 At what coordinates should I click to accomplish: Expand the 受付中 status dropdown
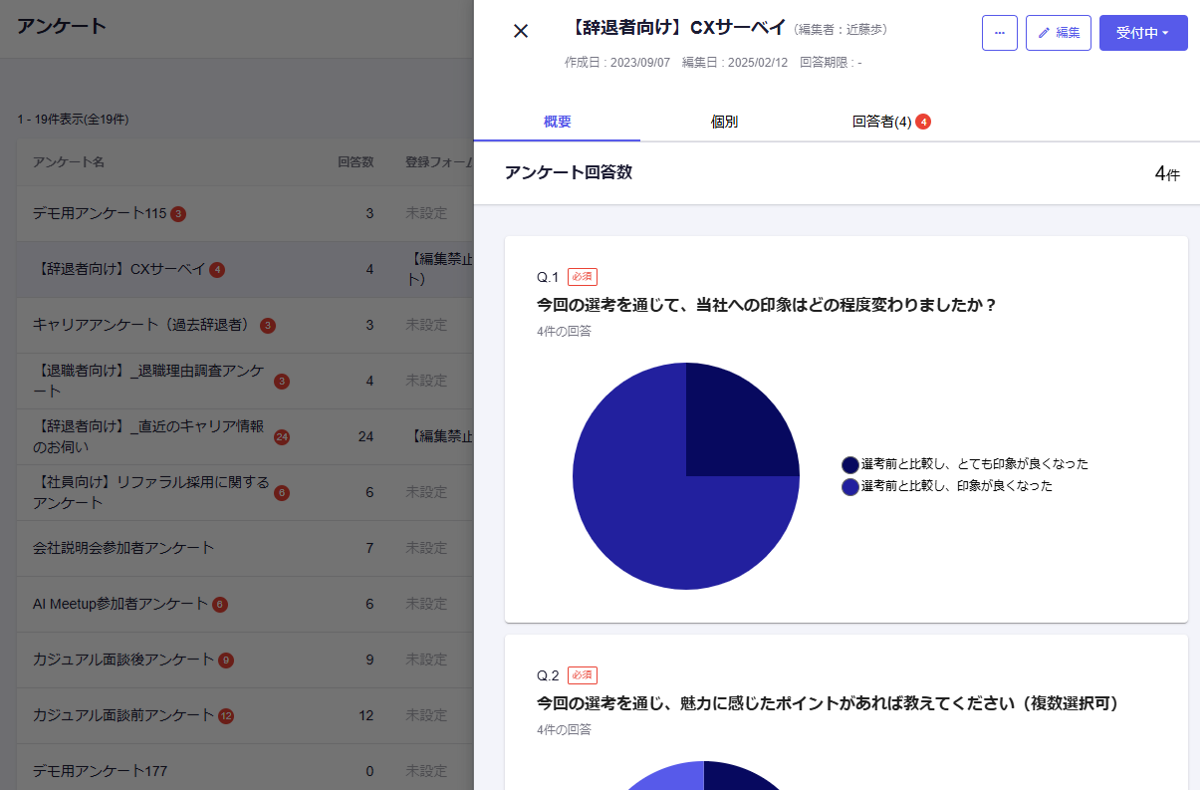coord(1143,33)
